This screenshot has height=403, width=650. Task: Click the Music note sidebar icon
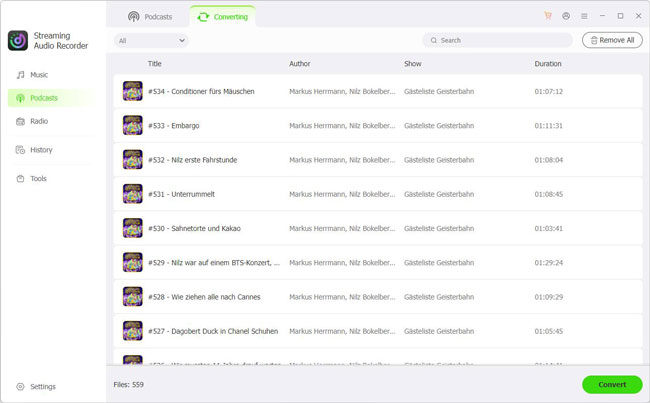click(20, 75)
